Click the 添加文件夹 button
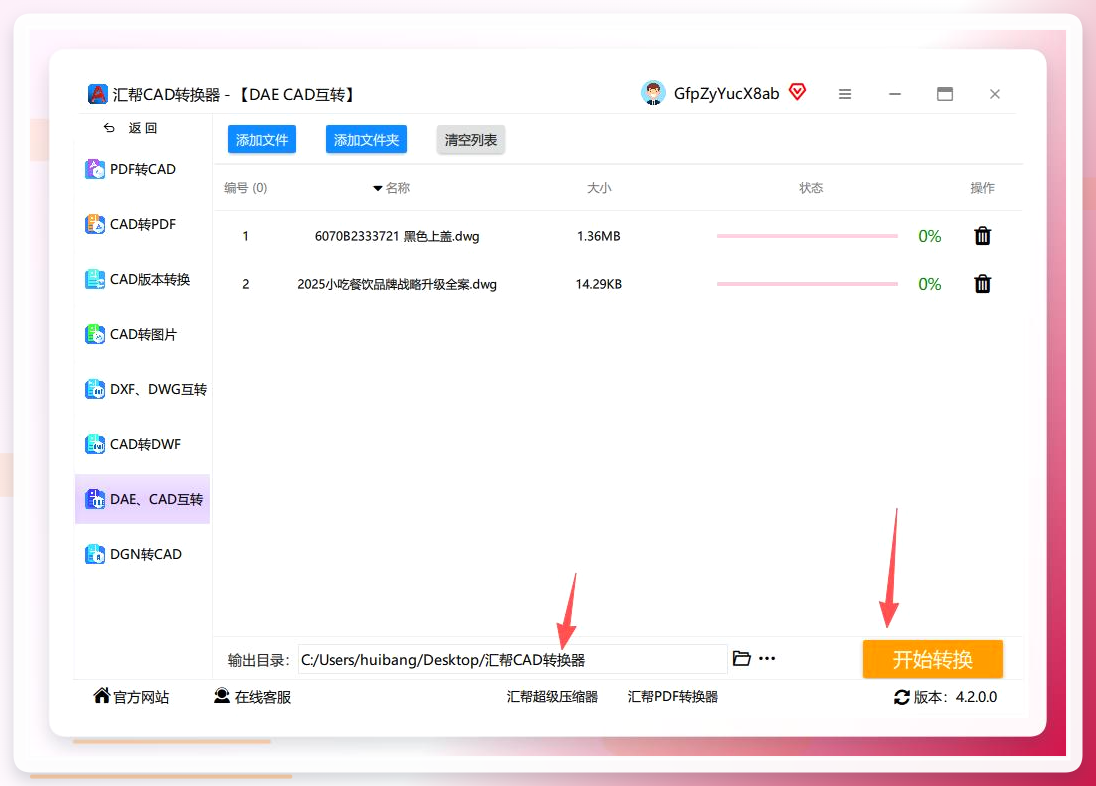Image resolution: width=1096 pixels, height=786 pixels. 366,140
